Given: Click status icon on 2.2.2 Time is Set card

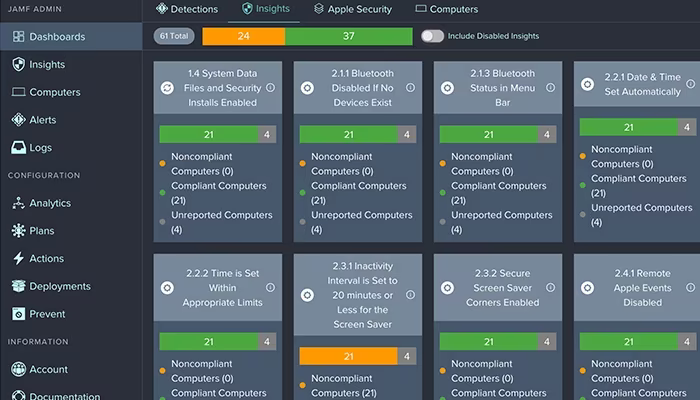Looking at the screenshot, I should tap(167, 288).
